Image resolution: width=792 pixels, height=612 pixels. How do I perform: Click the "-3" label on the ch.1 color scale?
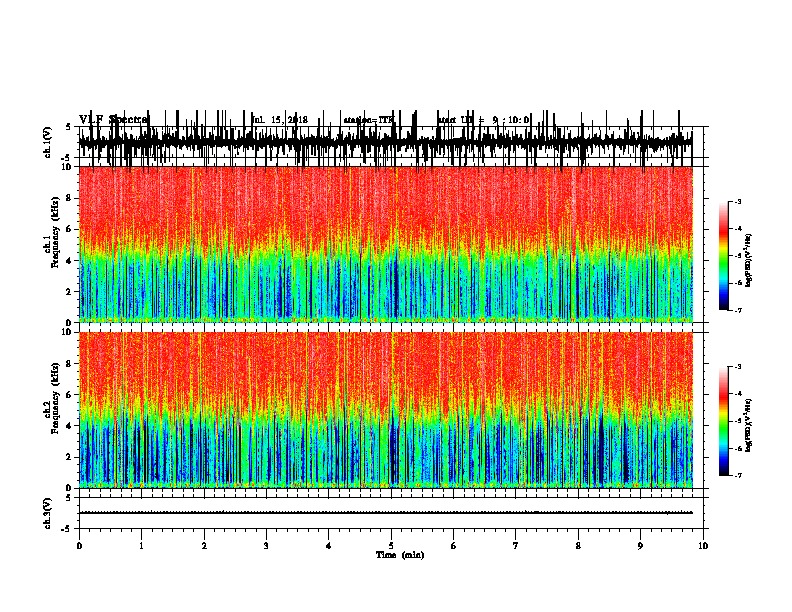click(737, 201)
